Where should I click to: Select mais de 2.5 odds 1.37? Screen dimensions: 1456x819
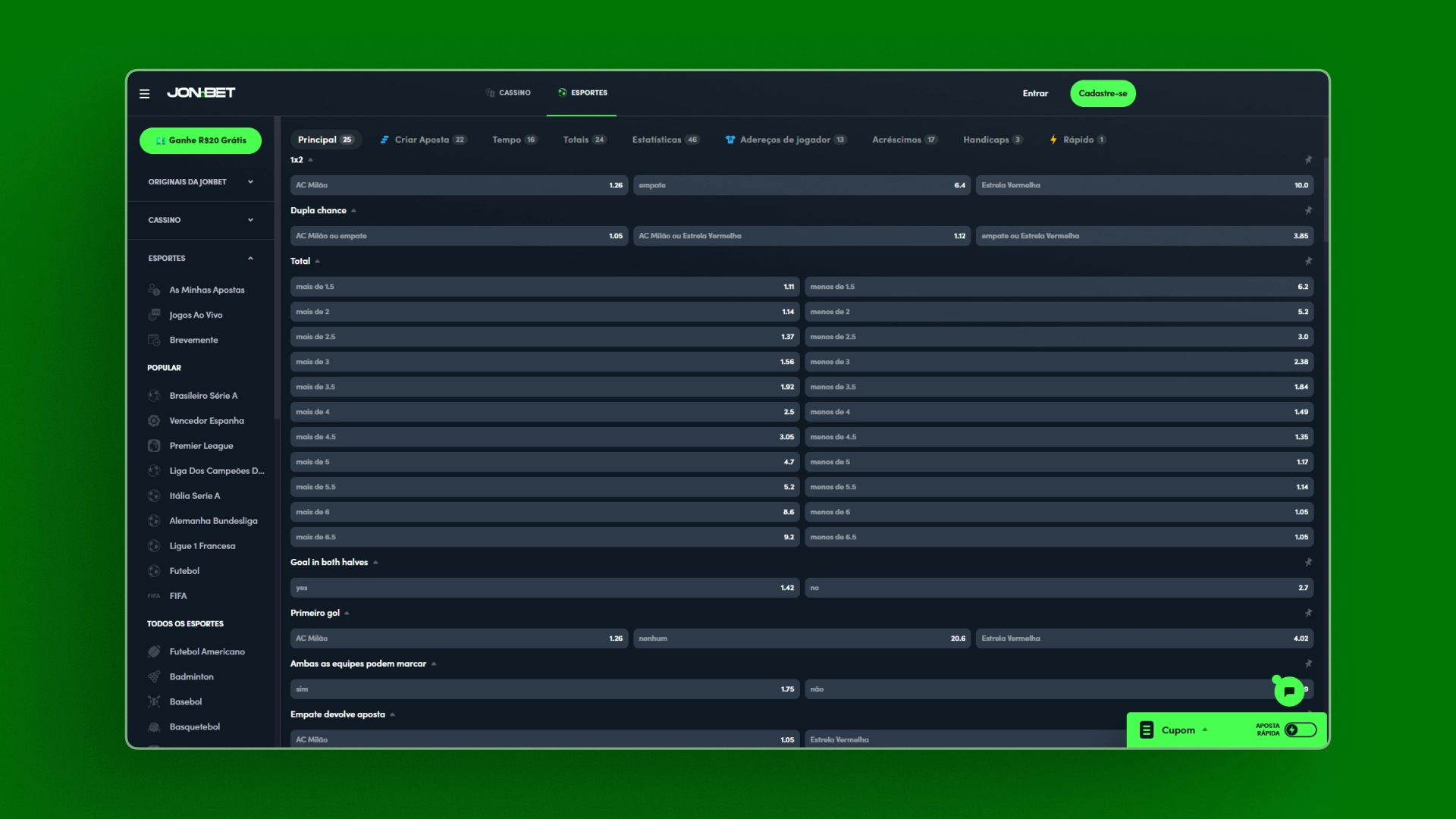tap(544, 337)
